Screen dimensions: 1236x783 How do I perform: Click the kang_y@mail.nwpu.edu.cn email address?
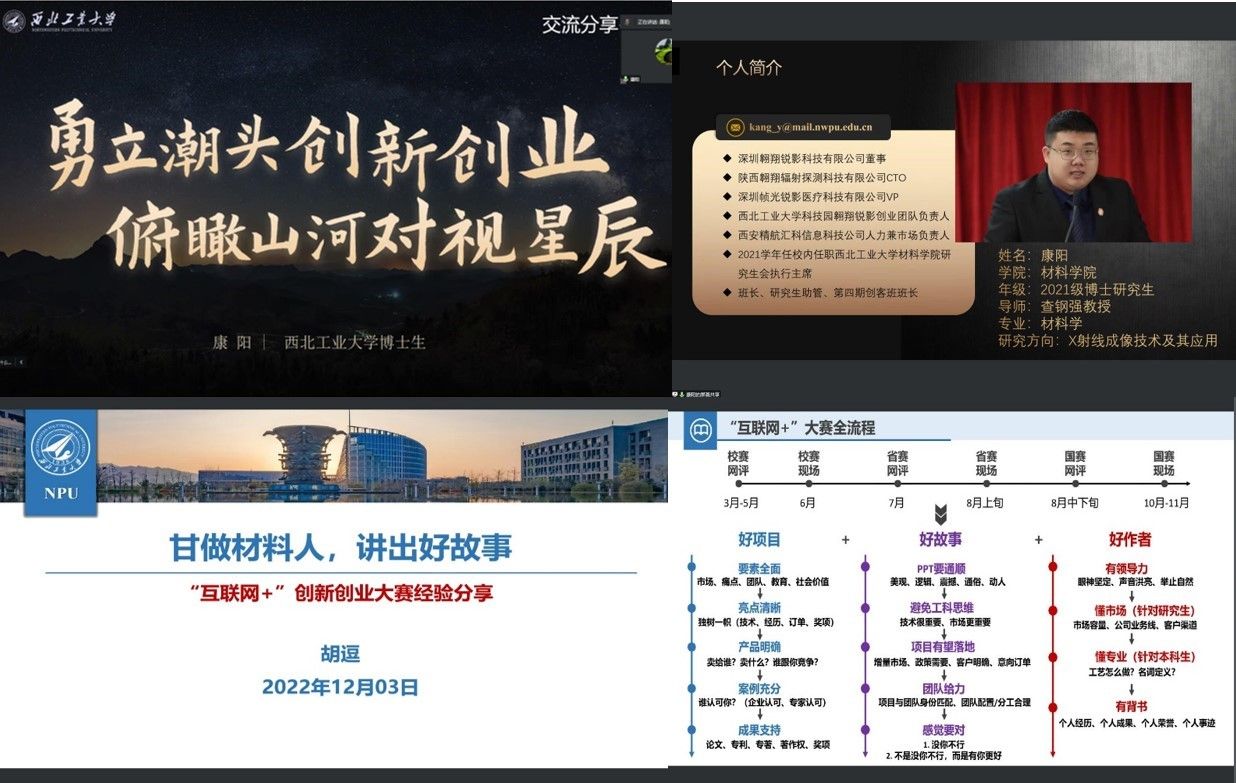point(811,127)
